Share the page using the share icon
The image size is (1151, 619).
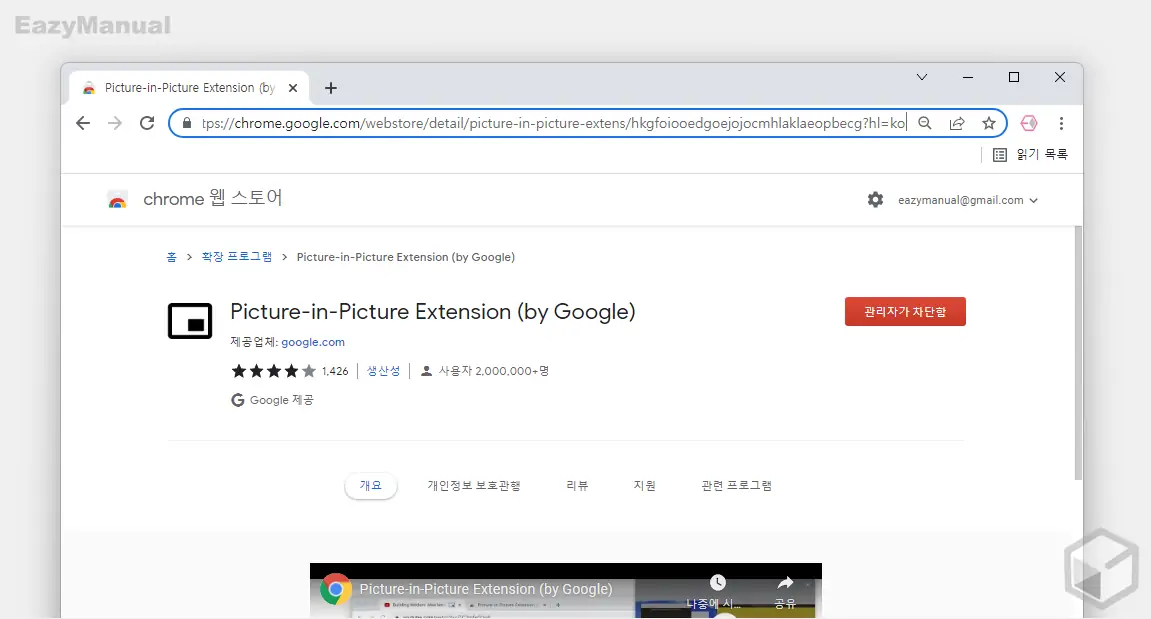point(957,123)
